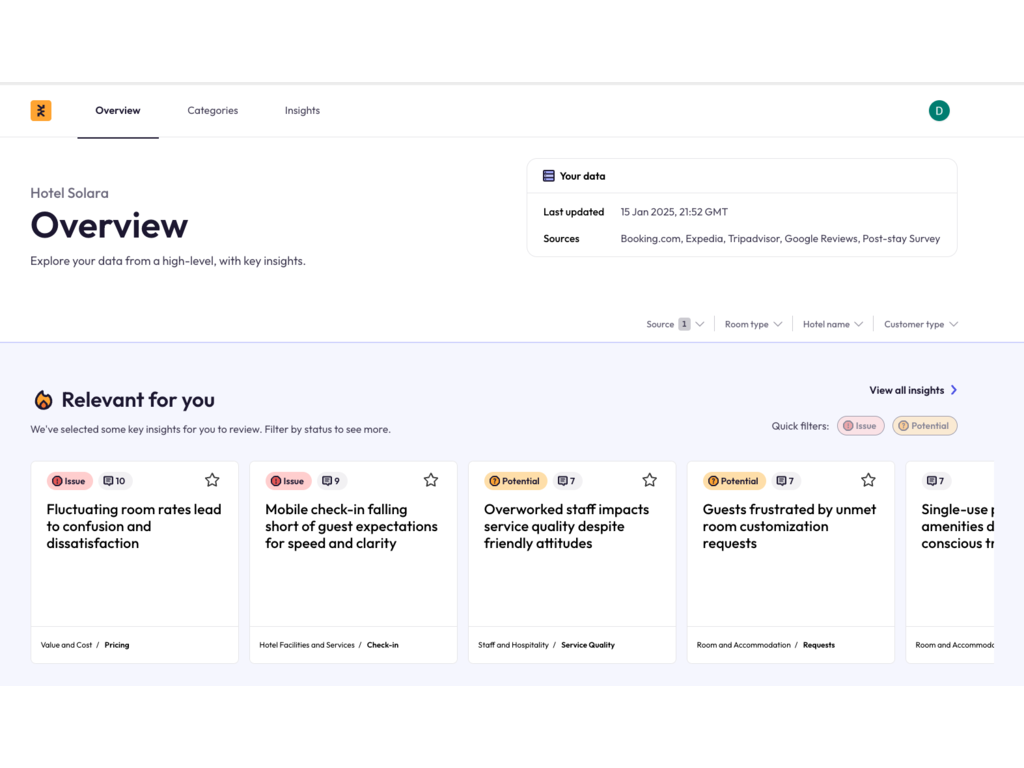The image size is (1024, 768).
Task: Star the Overworked staff insight
Action: pyautogui.click(x=649, y=480)
